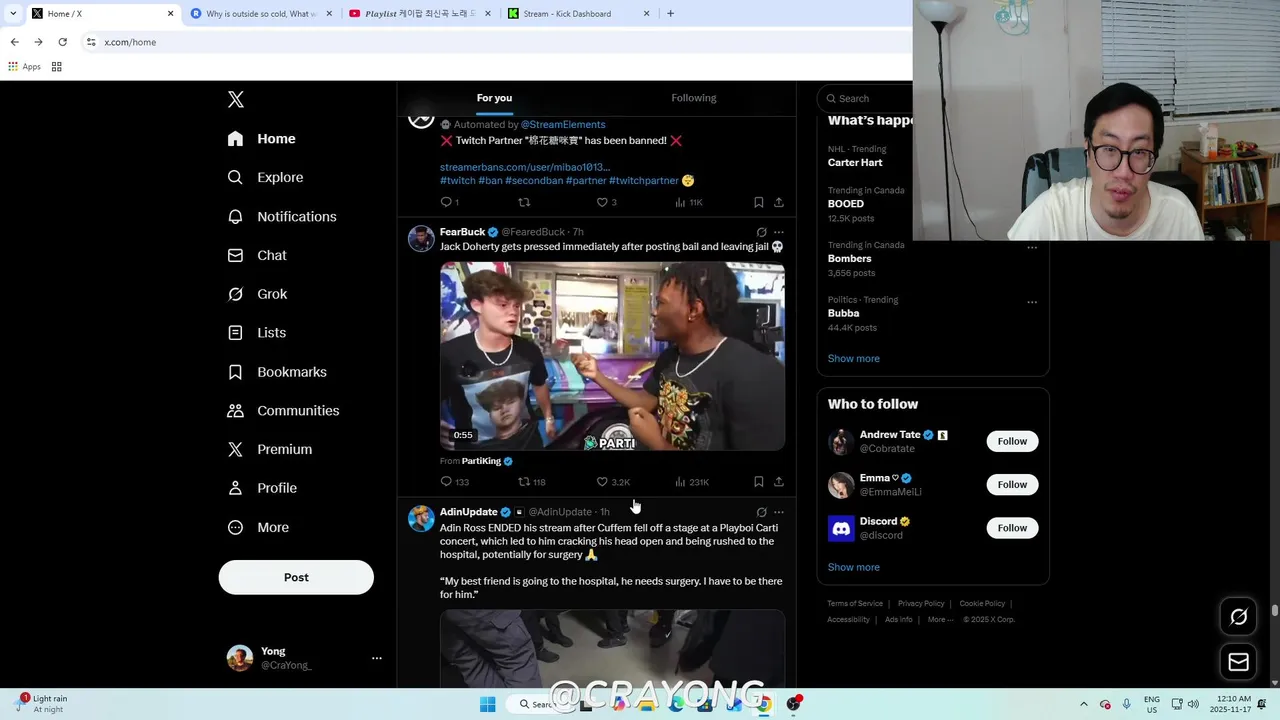1280x720 pixels.
Task: Click the Post button
Action: pyautogui.click(x=296, y=577)
